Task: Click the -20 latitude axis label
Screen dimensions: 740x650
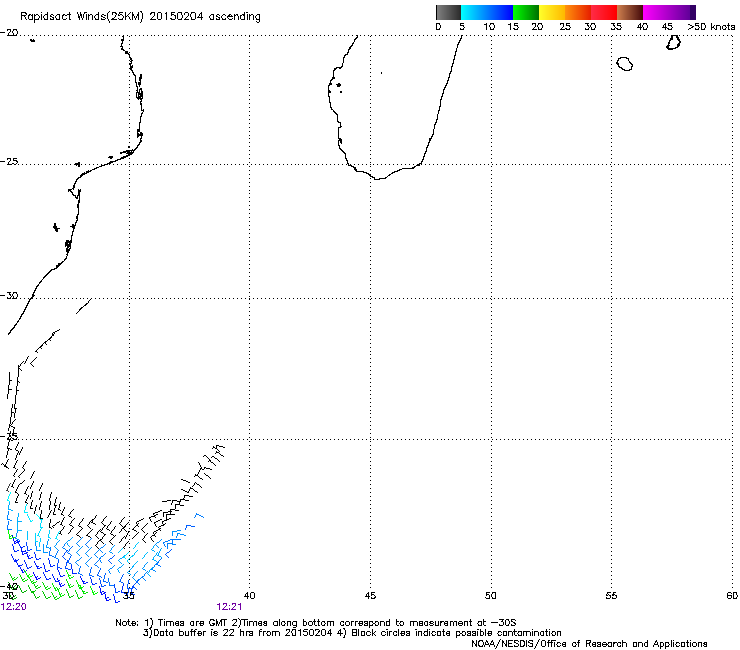Action: pos(9,33)
